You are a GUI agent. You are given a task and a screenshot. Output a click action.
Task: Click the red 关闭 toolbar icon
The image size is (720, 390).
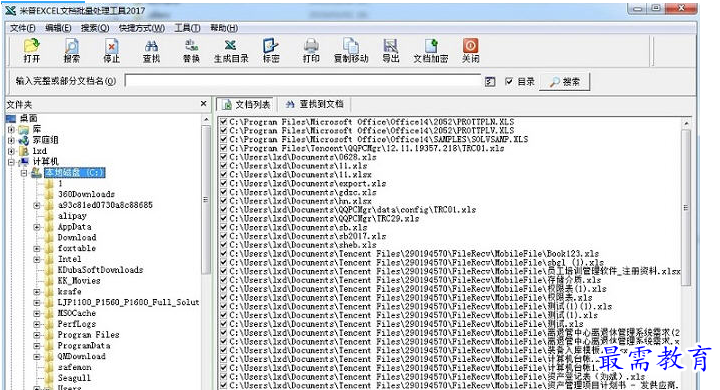(471, 51)
